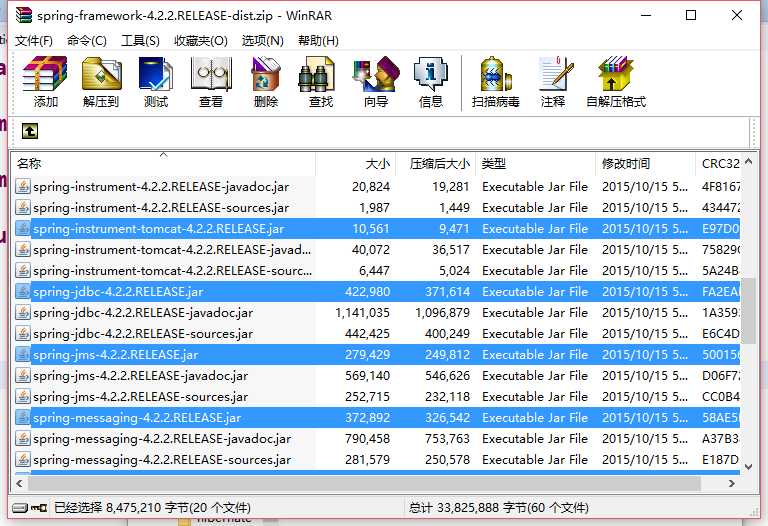This screenshot has height=526, width=768.
Task: Open the Favorites (收藏夹) menu
Action: tap(201, 41)
